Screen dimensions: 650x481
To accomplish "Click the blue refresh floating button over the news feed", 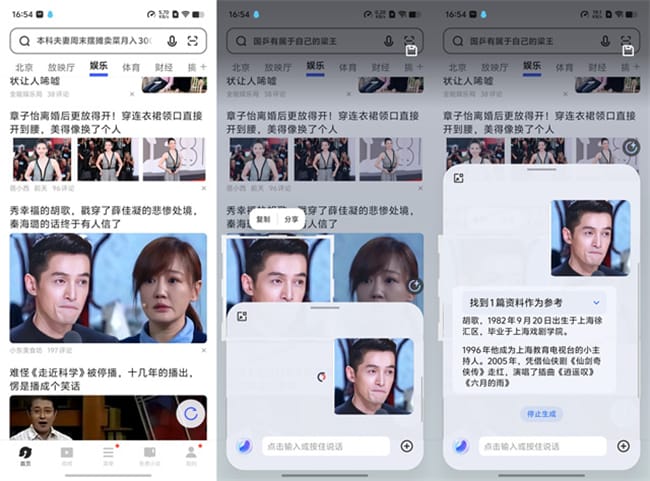I will pos(189,412).
